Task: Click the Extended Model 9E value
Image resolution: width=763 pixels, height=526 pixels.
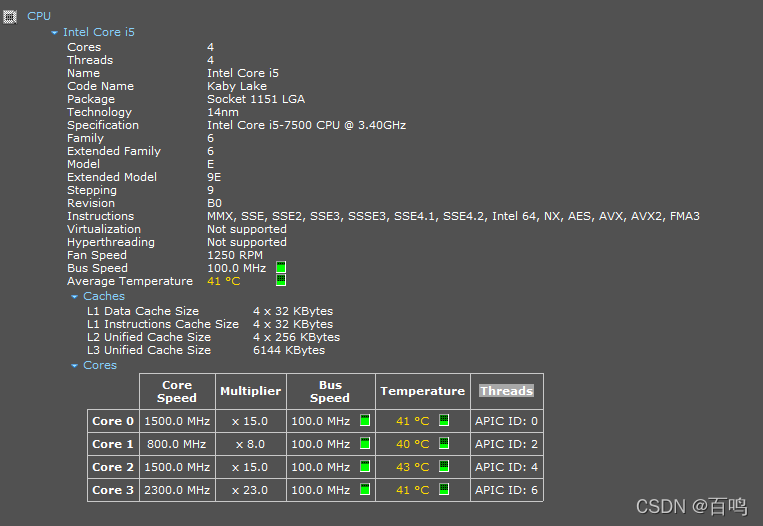Action: (x=214, y=177)
